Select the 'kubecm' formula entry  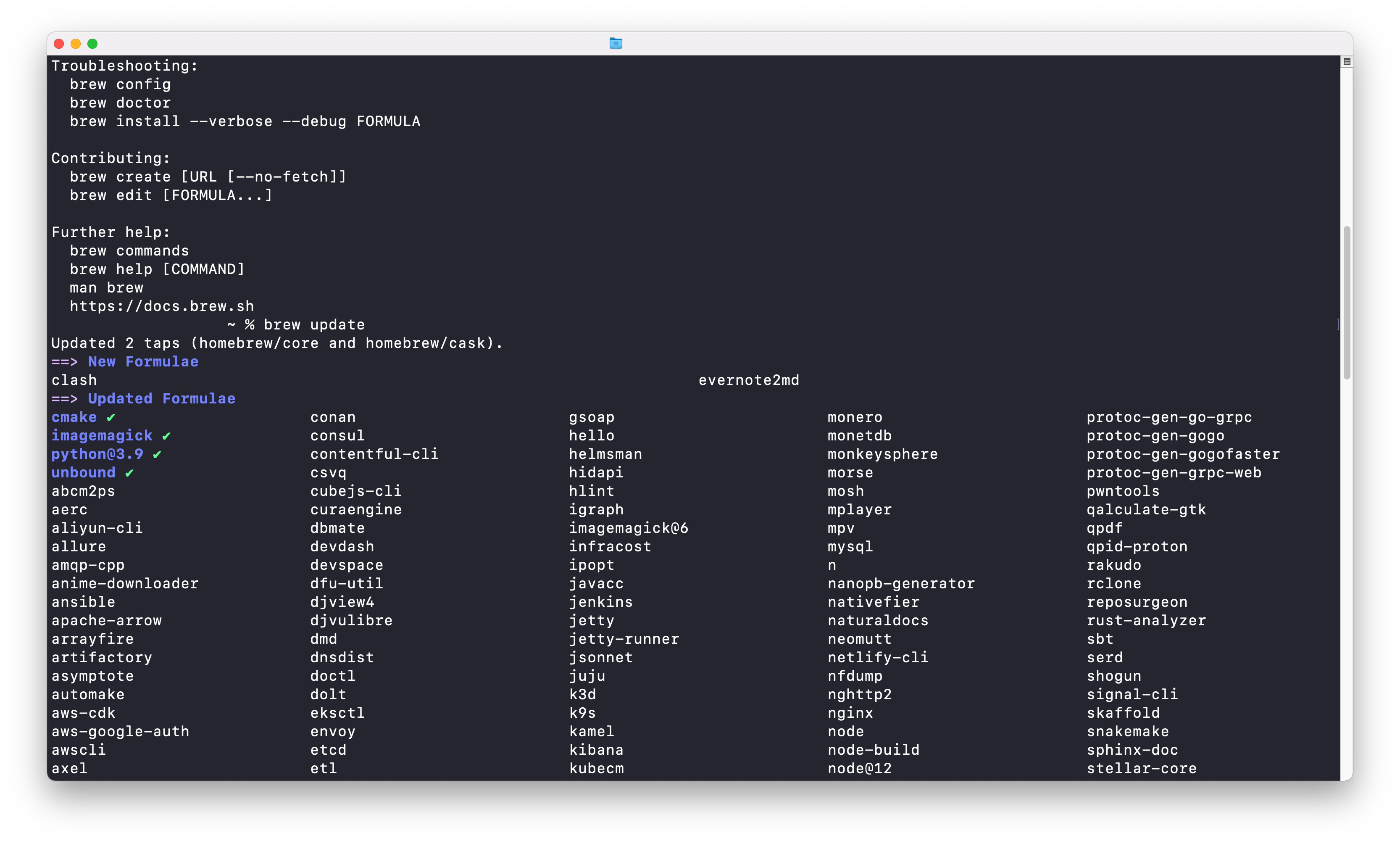tap(596, 769)
